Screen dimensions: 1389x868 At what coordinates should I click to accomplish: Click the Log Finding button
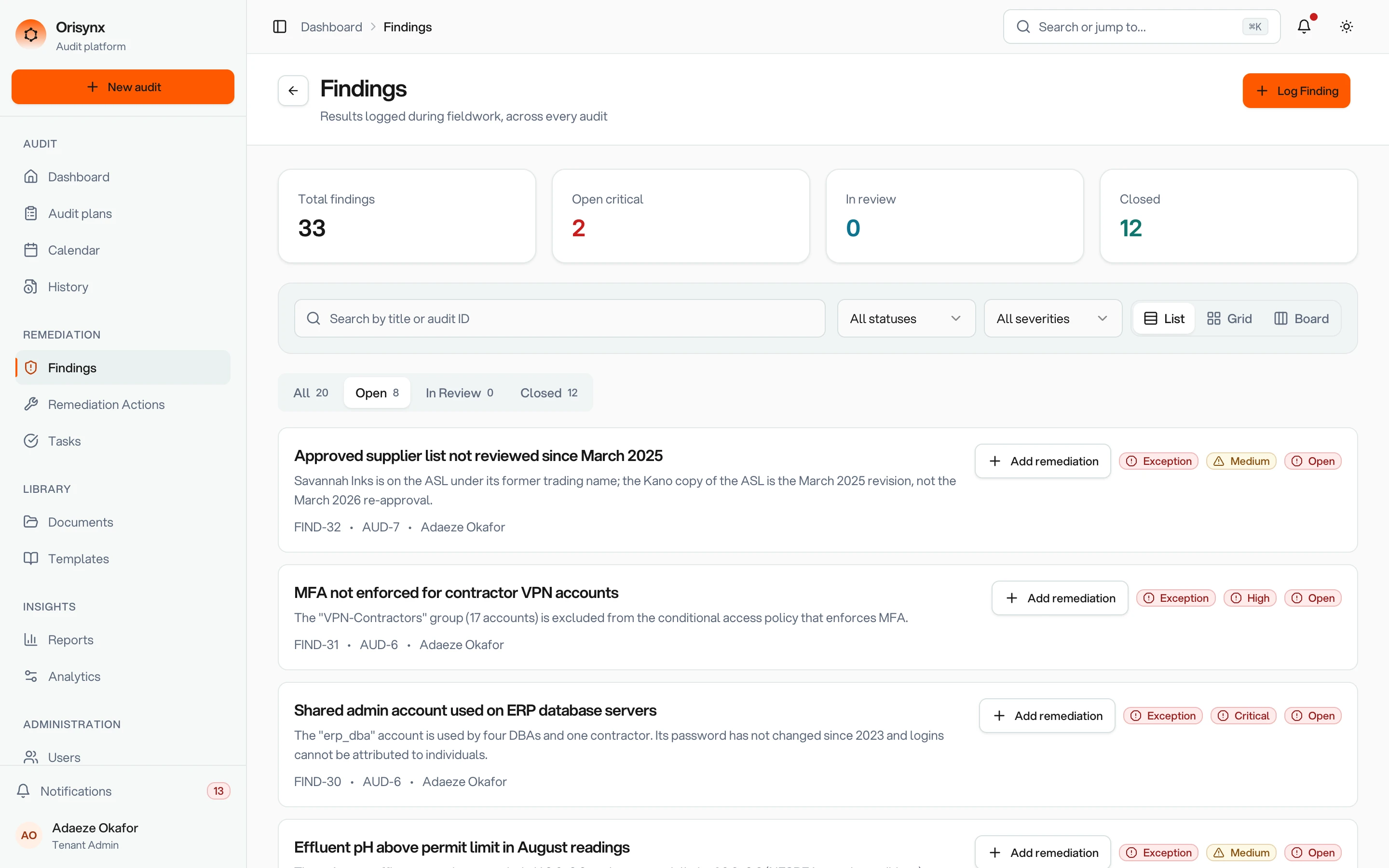click(x=1296, y=91)
